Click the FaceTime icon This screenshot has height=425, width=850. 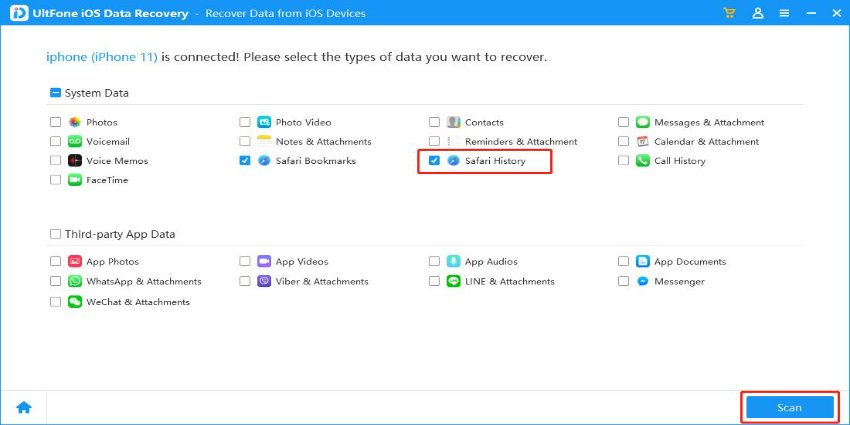[x=75, y=180]
